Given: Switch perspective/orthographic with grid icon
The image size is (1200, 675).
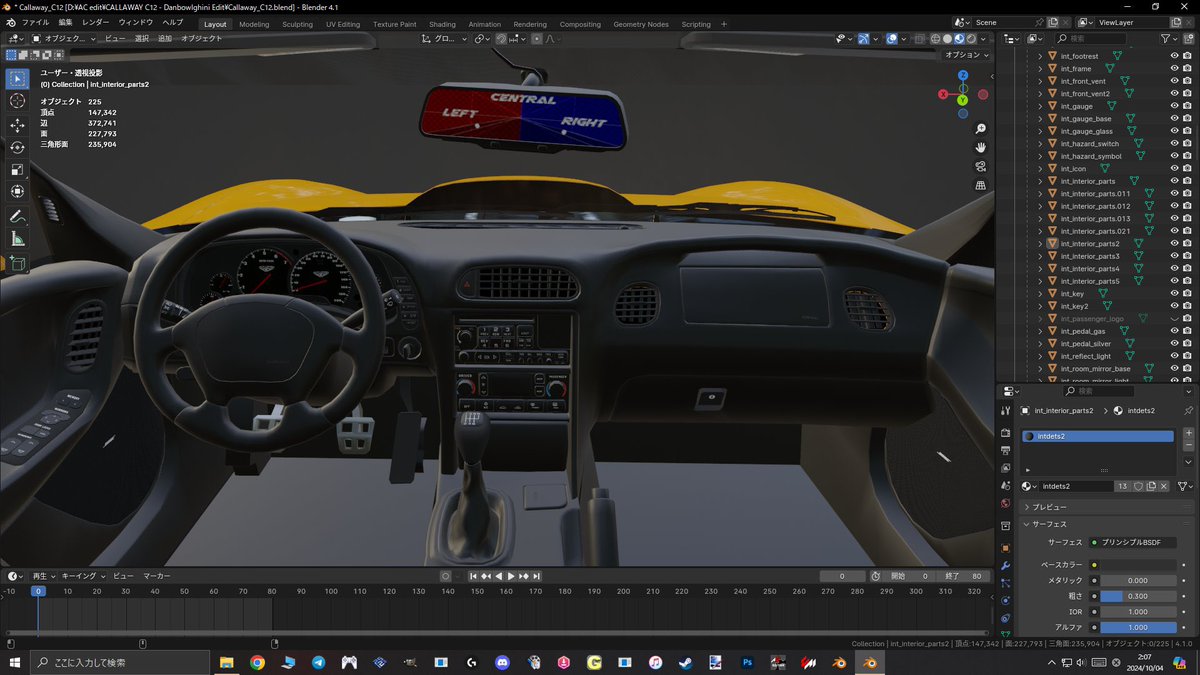Looking at the screenshot, I should tap(981, 185).
